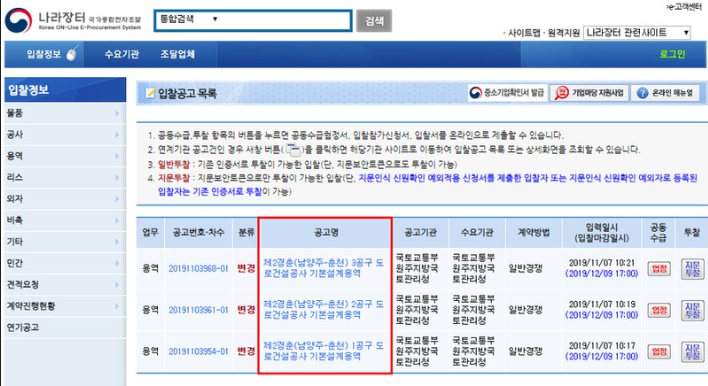Click 협정 icon for the 3공구 row
Viewport: 708px width, 386px height.
(x=659, y=269)
